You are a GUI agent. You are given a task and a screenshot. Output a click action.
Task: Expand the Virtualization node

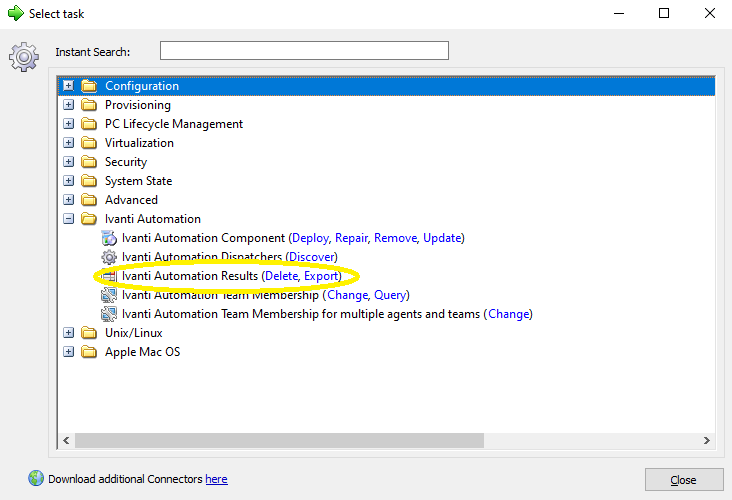pos(69,143)
